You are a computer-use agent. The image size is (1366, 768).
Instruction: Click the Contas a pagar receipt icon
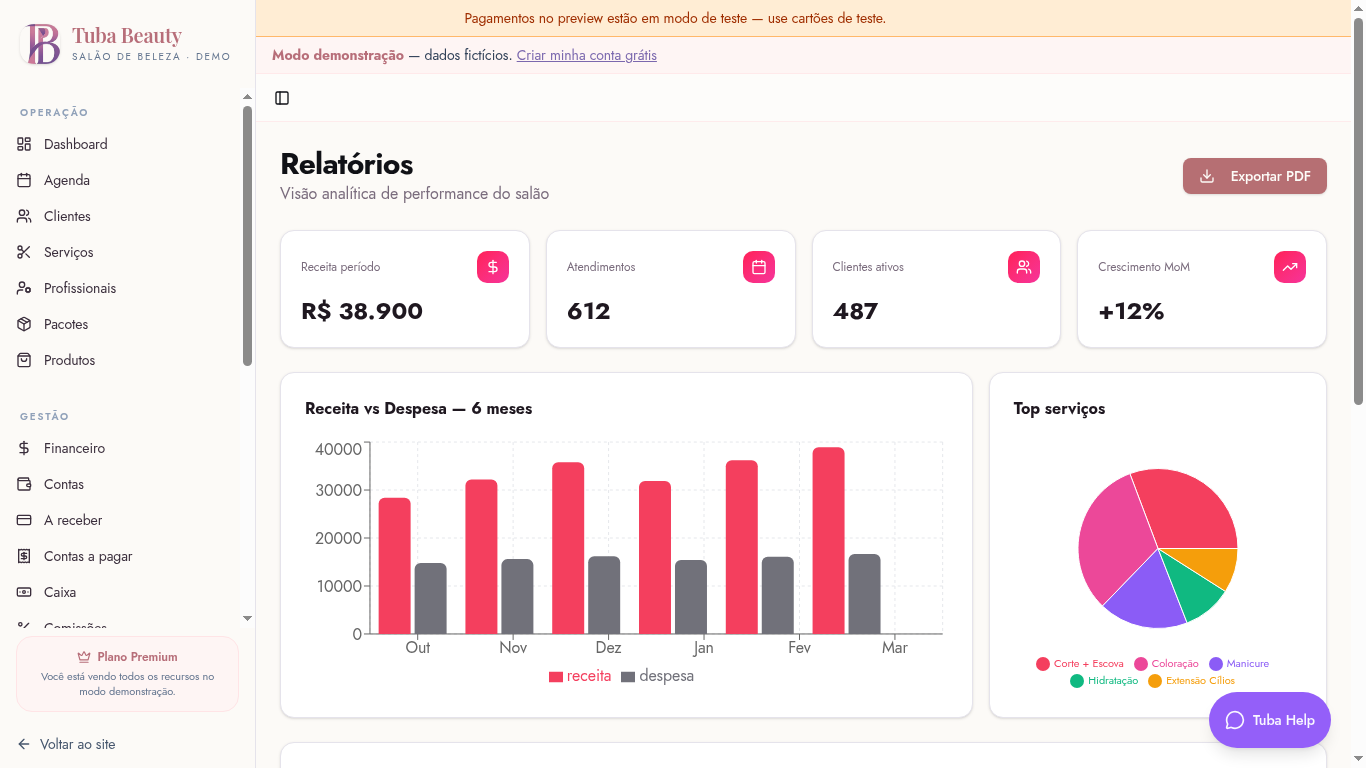(24, 556)
